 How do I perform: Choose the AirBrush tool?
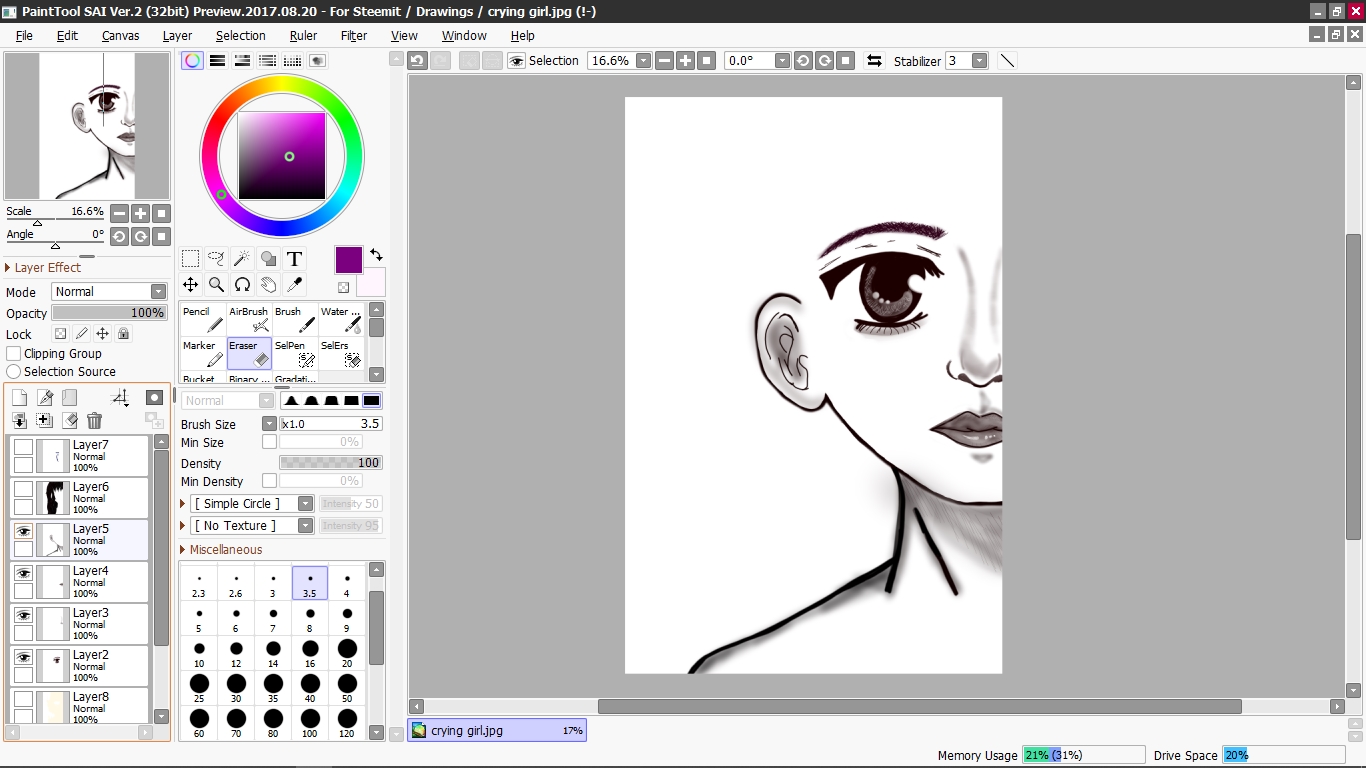(x=249, y=319)
